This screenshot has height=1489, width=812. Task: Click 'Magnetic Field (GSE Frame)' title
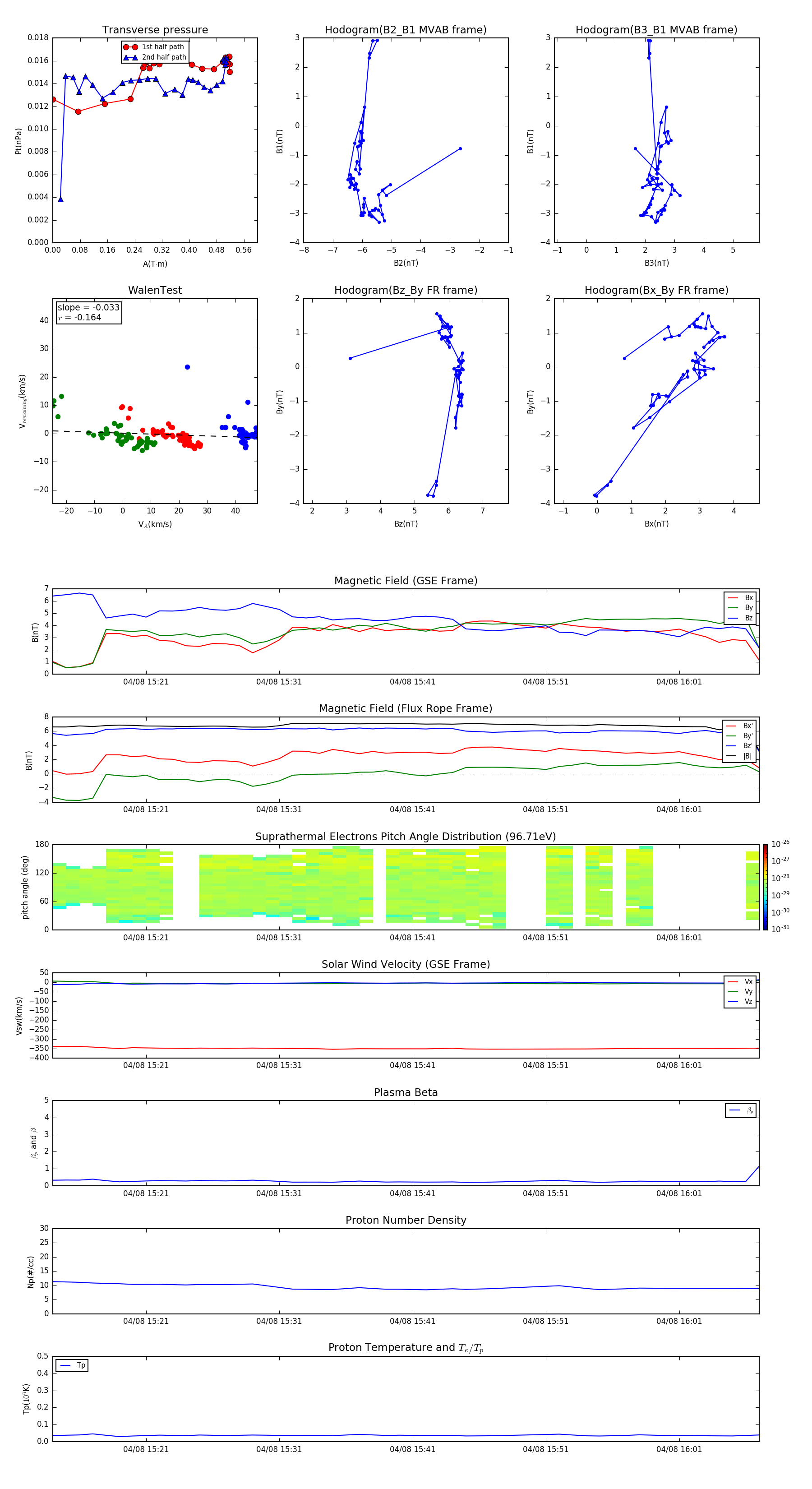click(x=406, y=581)
